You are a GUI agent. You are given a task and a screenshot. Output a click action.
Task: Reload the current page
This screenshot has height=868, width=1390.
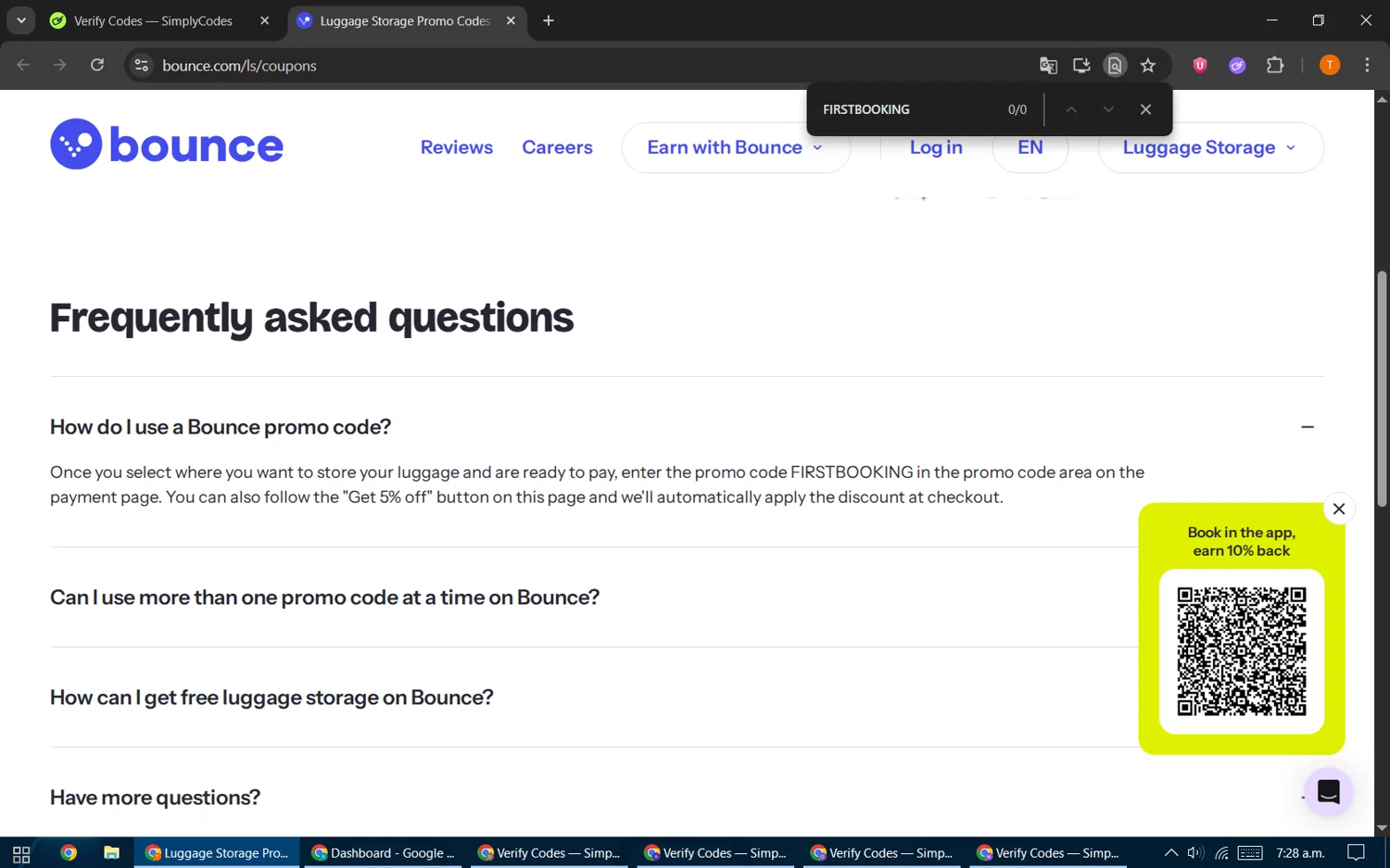[x=97, y=65]
